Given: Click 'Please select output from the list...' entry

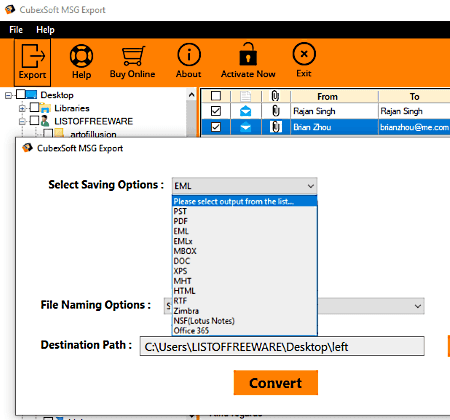Looking at the screenshot, I should [244, 201].
